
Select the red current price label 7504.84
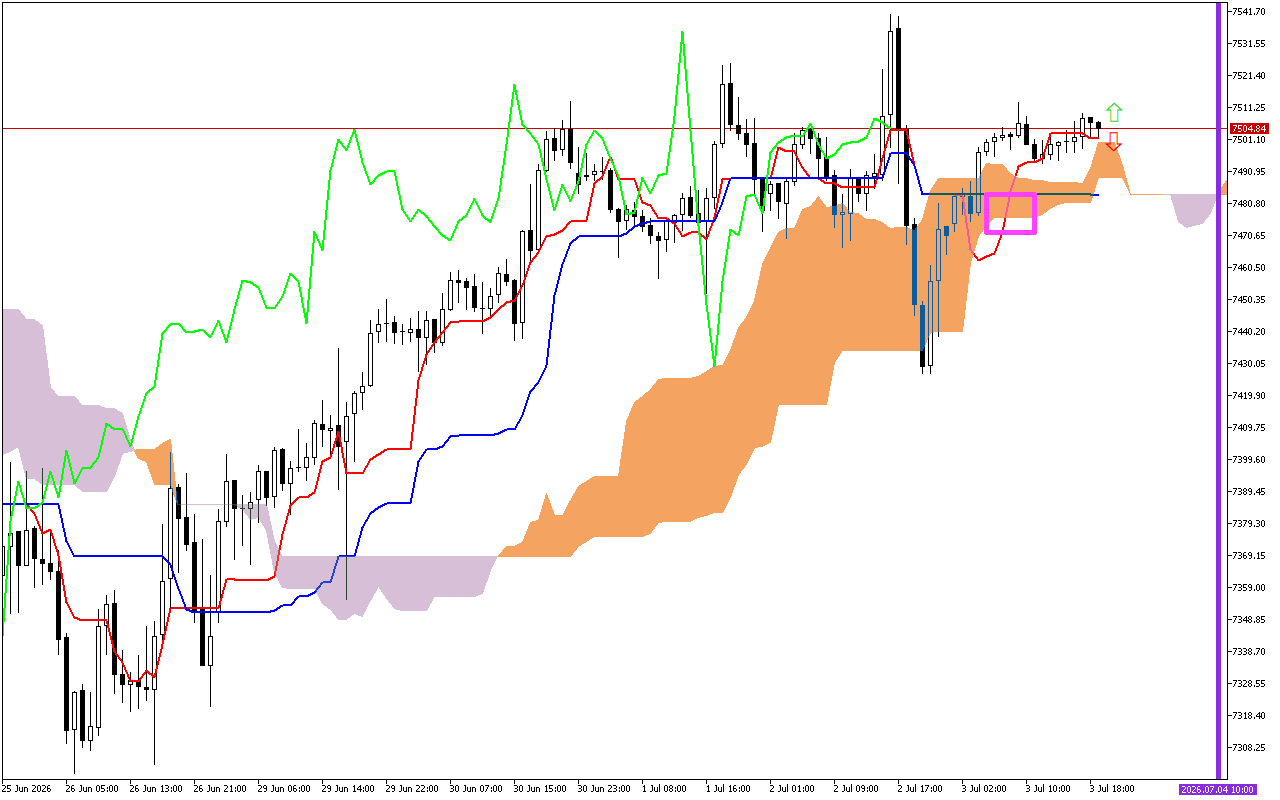(x=1249, y=128)
